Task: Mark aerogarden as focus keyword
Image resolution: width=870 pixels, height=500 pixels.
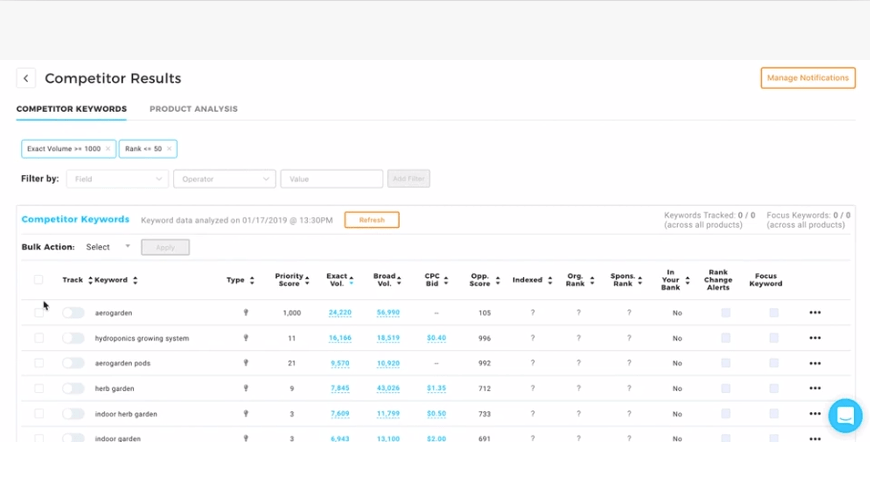Action: coord(774,313)
